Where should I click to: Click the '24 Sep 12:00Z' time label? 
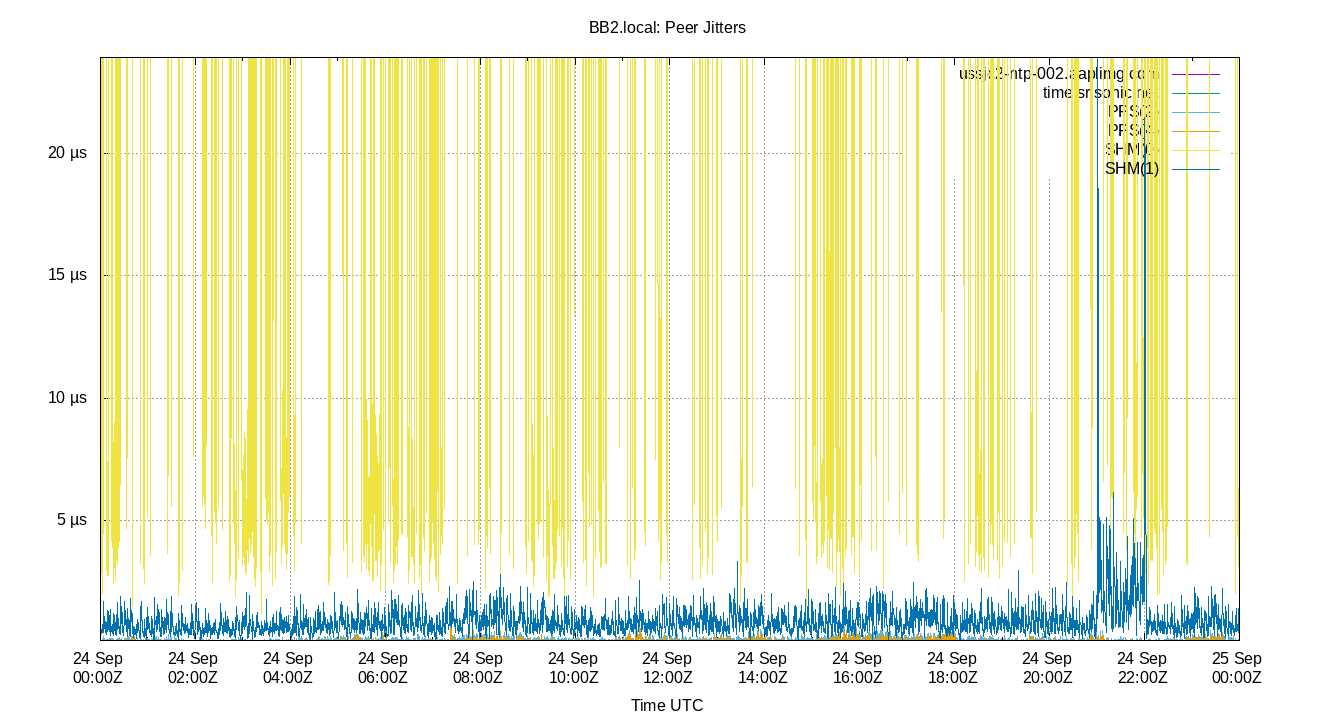(x=667, y=668)
